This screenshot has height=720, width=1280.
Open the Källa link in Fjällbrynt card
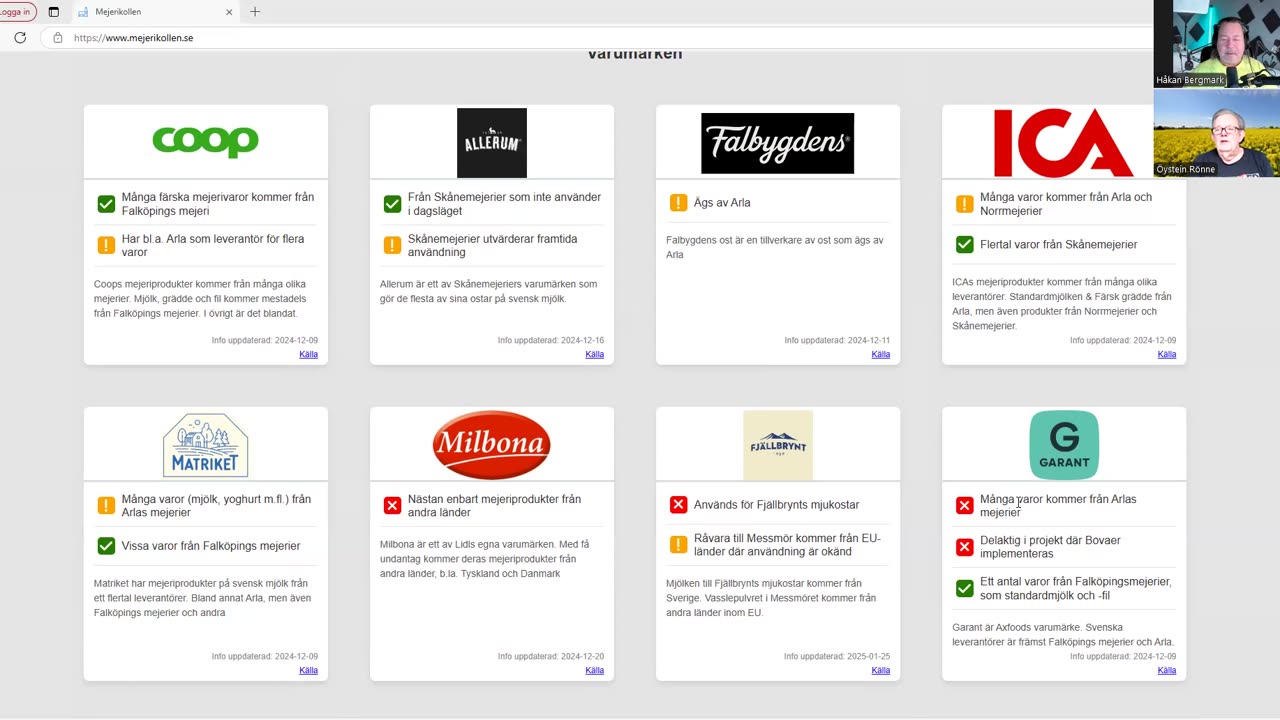click(x=880, y=670)
